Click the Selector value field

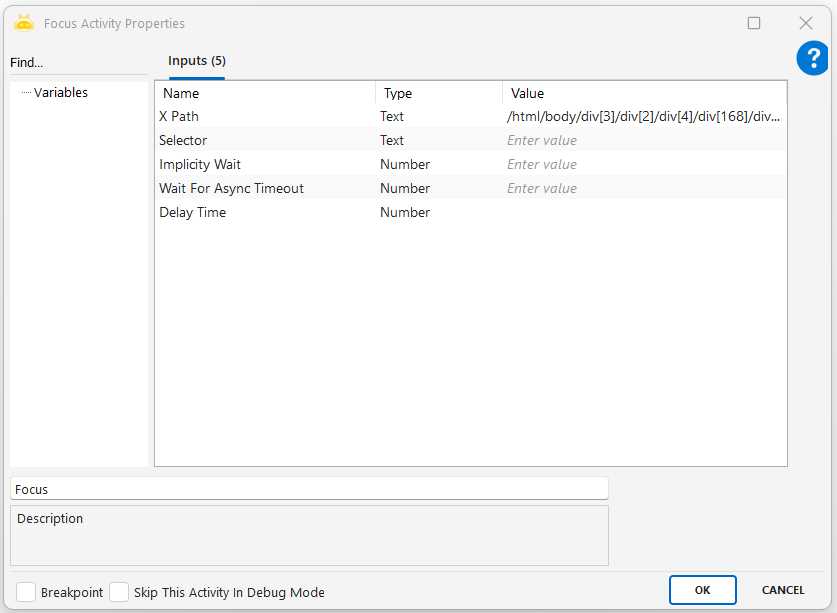643,141
